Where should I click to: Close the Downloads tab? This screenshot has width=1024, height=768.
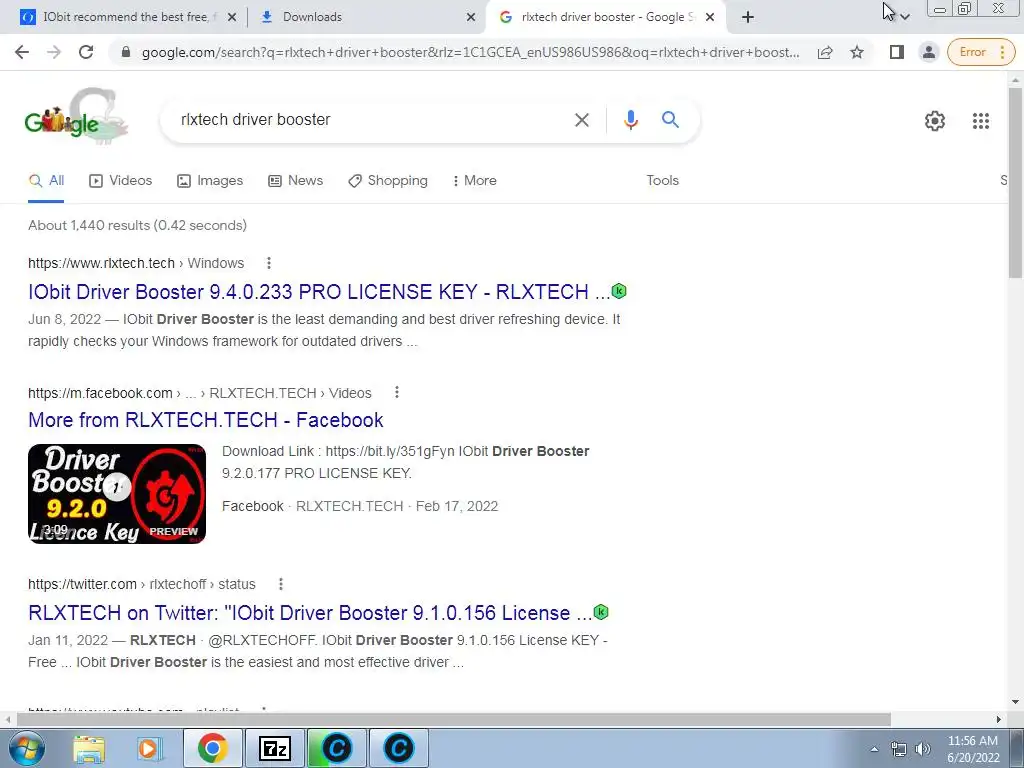point(471,17)
